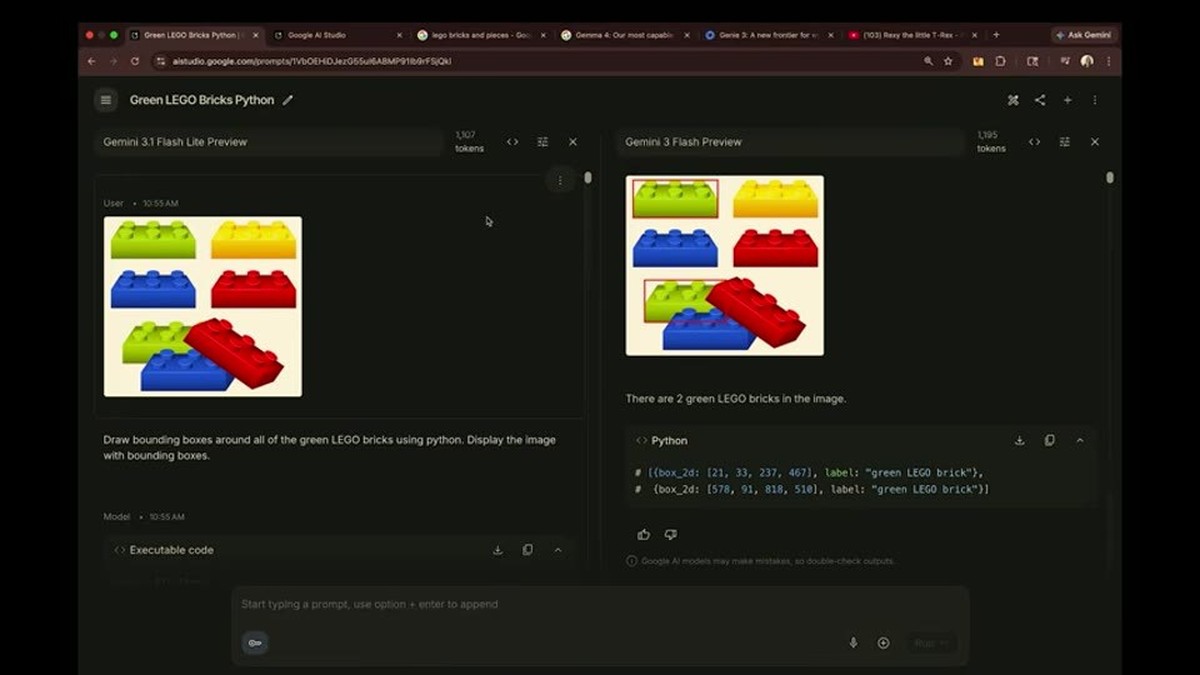1200x675 pixels.
Task: Switch to the Gemma 4 browser tab
Action: click(x=626, y=35)
